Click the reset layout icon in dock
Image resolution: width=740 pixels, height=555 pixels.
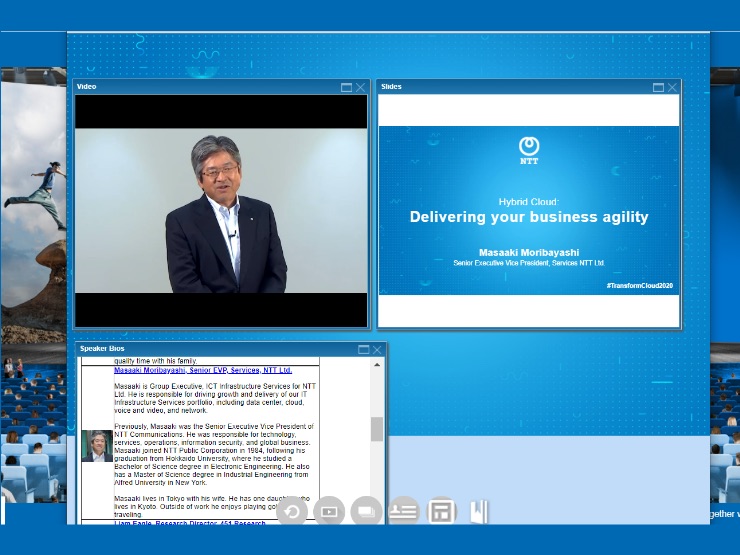click(292, 512)
